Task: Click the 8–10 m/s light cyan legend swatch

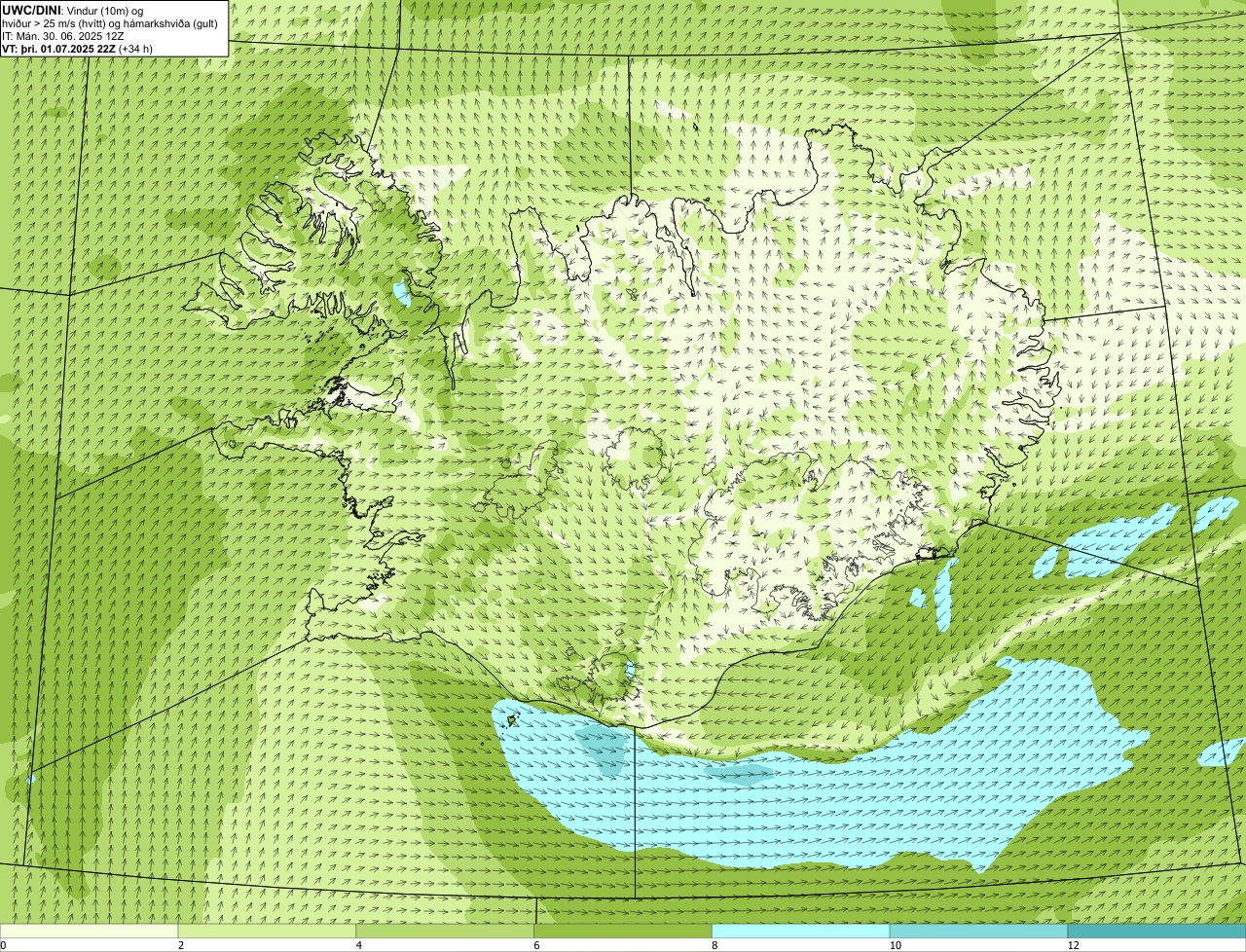Action: coord(801,931)
